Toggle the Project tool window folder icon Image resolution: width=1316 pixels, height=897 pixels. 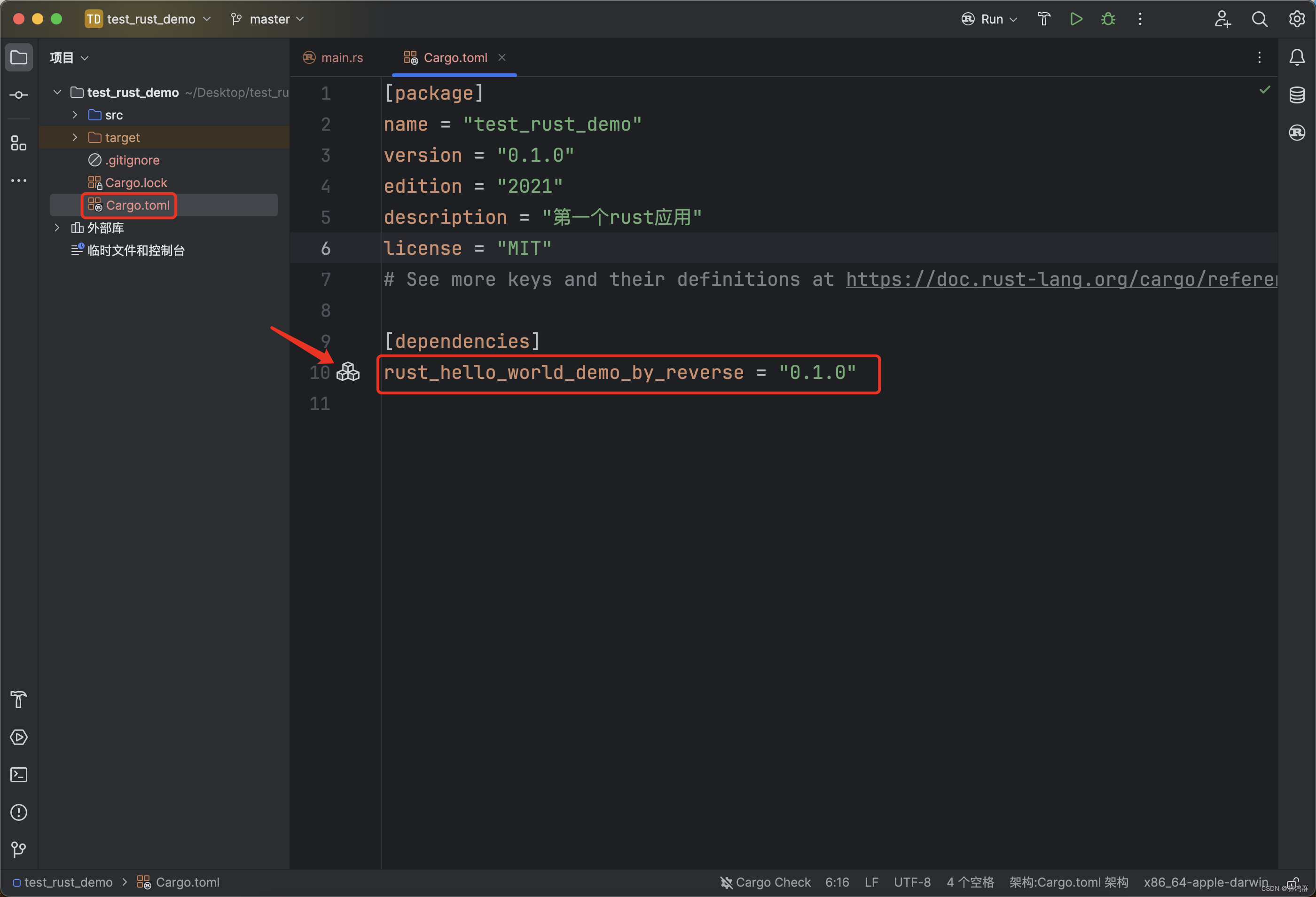pyautogui.click(x=19, y=57)
